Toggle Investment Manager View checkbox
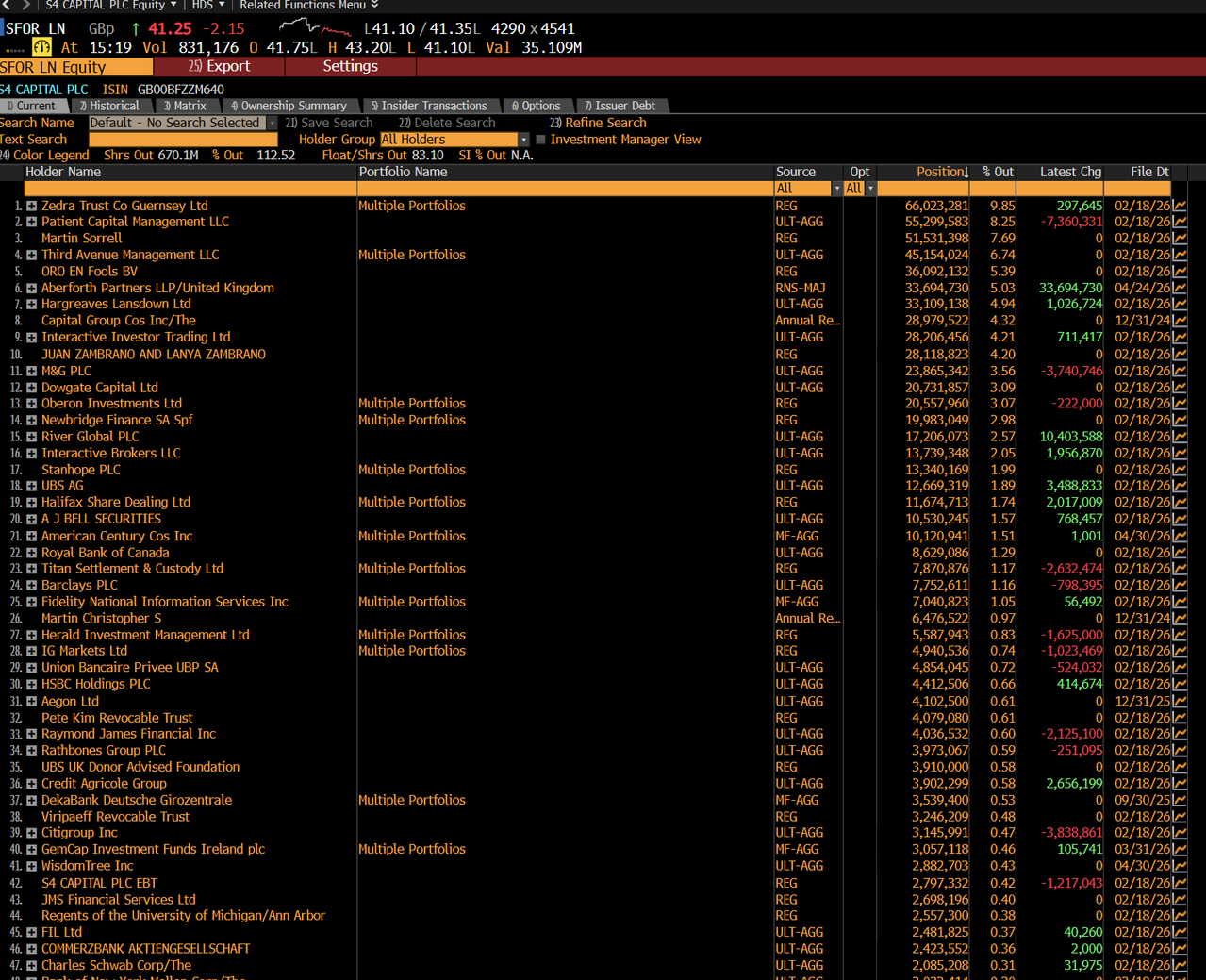The width and height of the screenshot is (1206, 980). pos(540,140)
